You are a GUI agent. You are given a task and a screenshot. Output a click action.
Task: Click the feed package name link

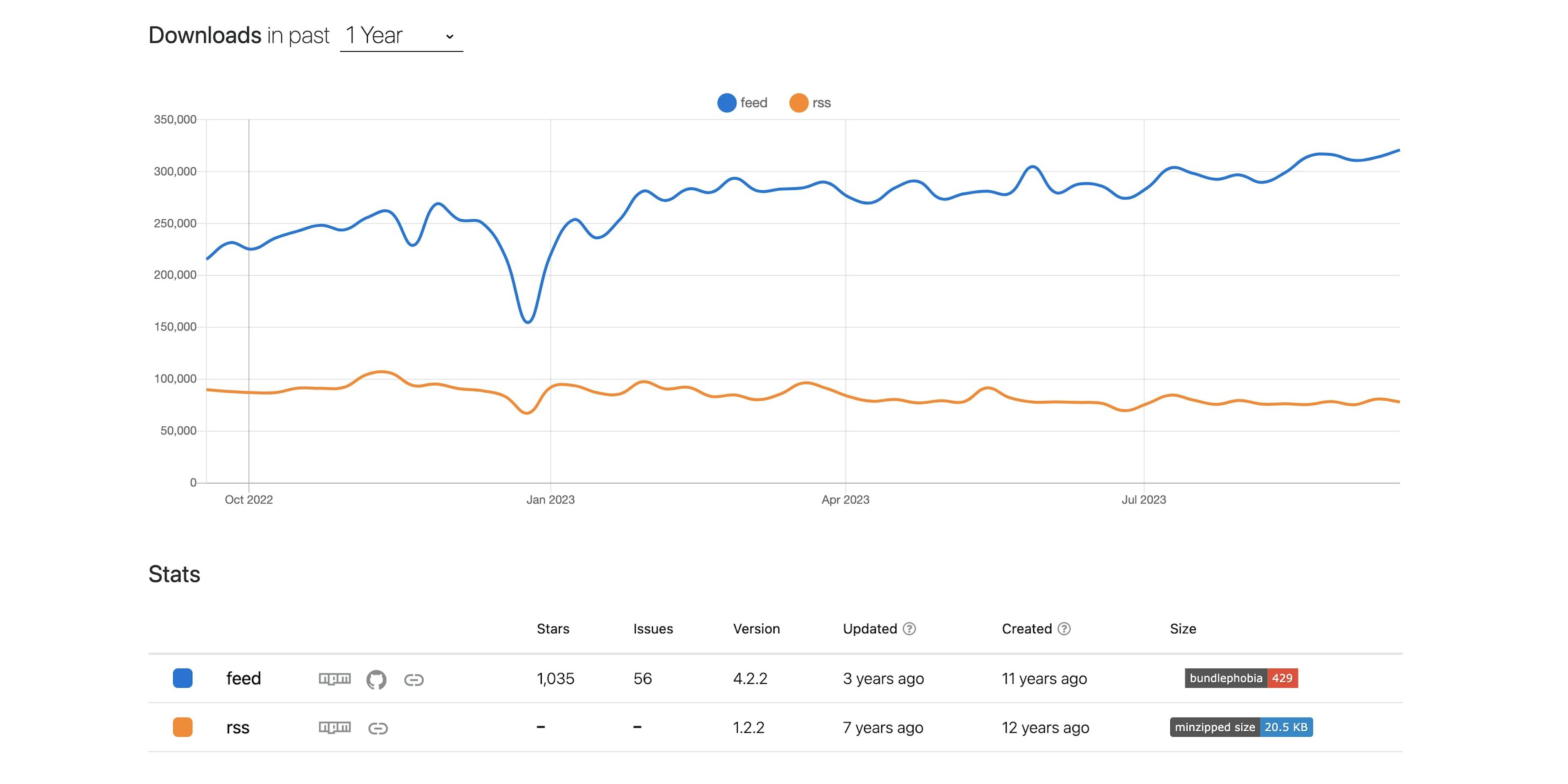pos(243,678)
